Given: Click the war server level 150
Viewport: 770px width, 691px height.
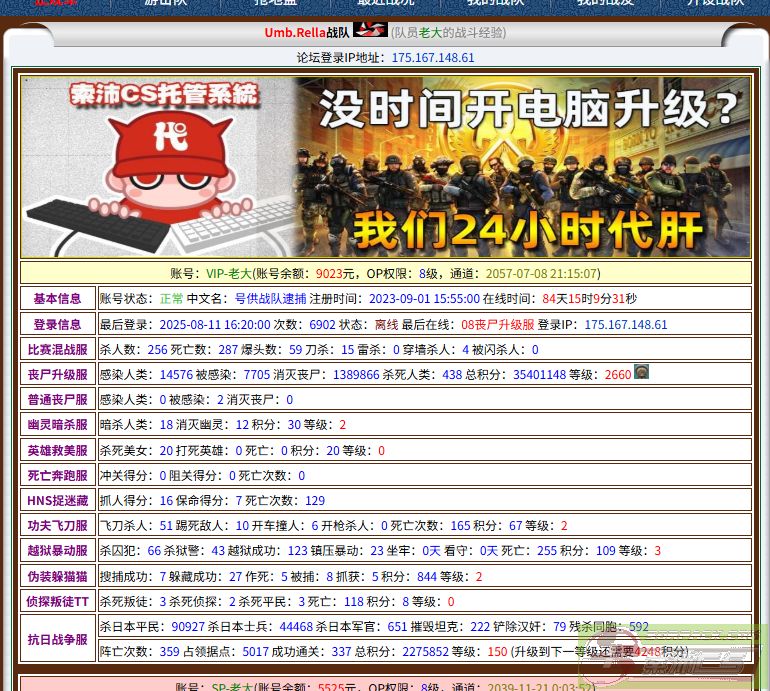Looking at the screenshot, I should tap(497, 652).
